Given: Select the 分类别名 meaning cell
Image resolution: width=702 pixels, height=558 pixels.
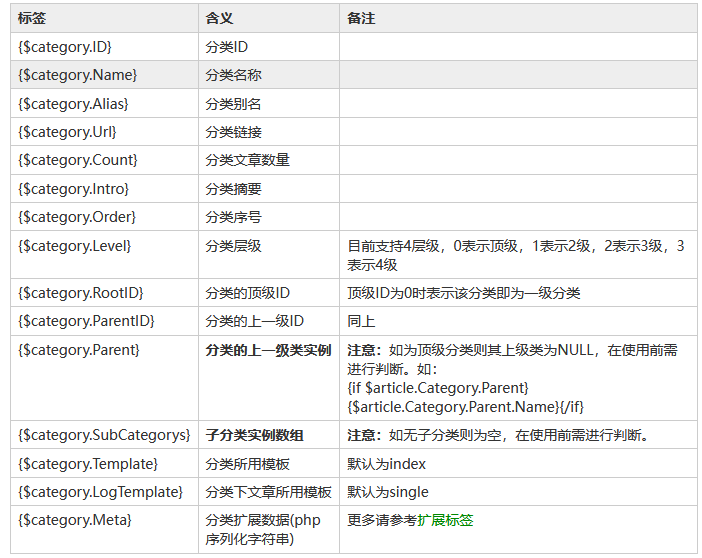Looking at the screenshot, I should tap(269, 103).
